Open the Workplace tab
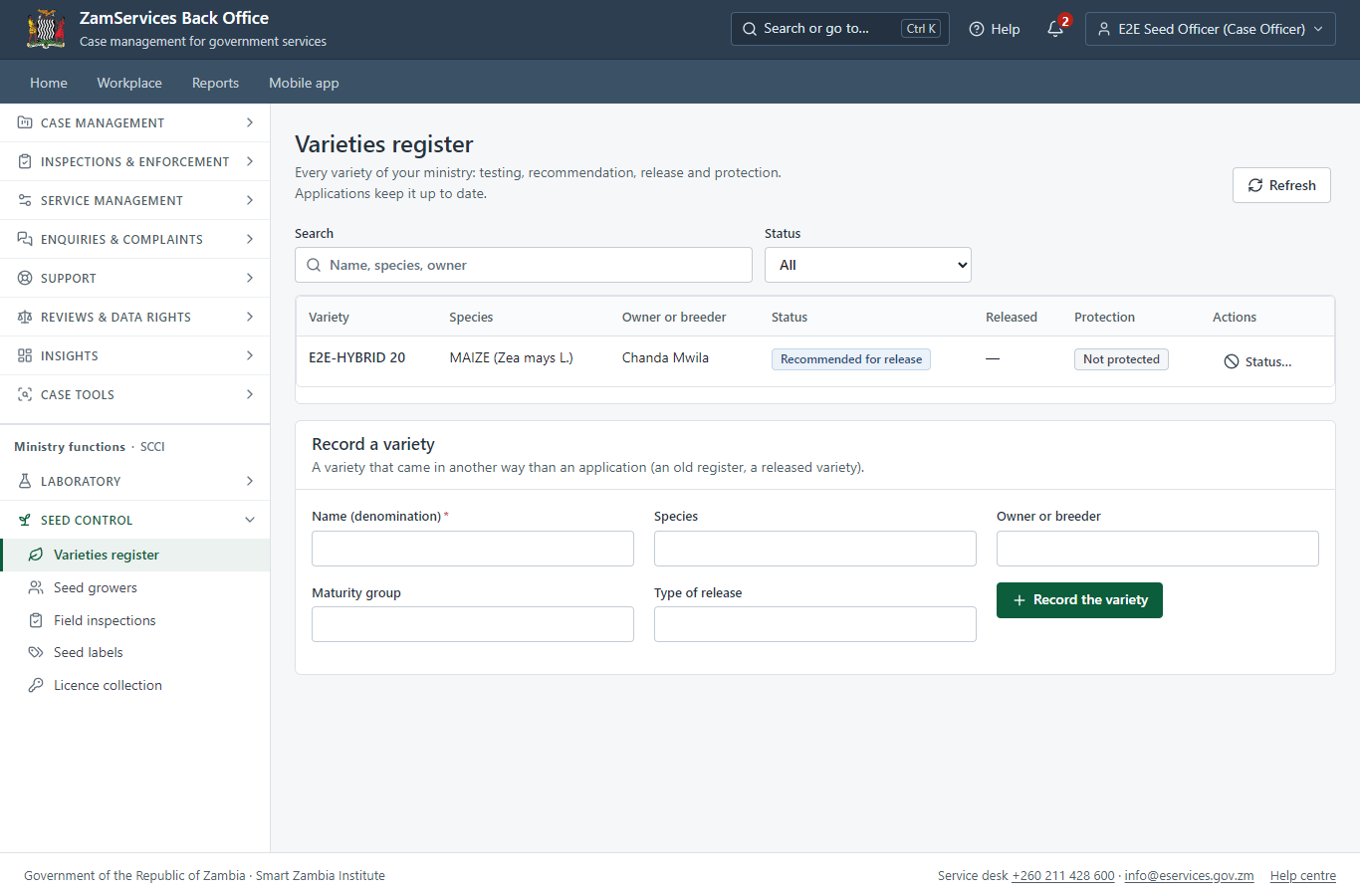Viewport: 1360px width, 896px height. [129, 83]
